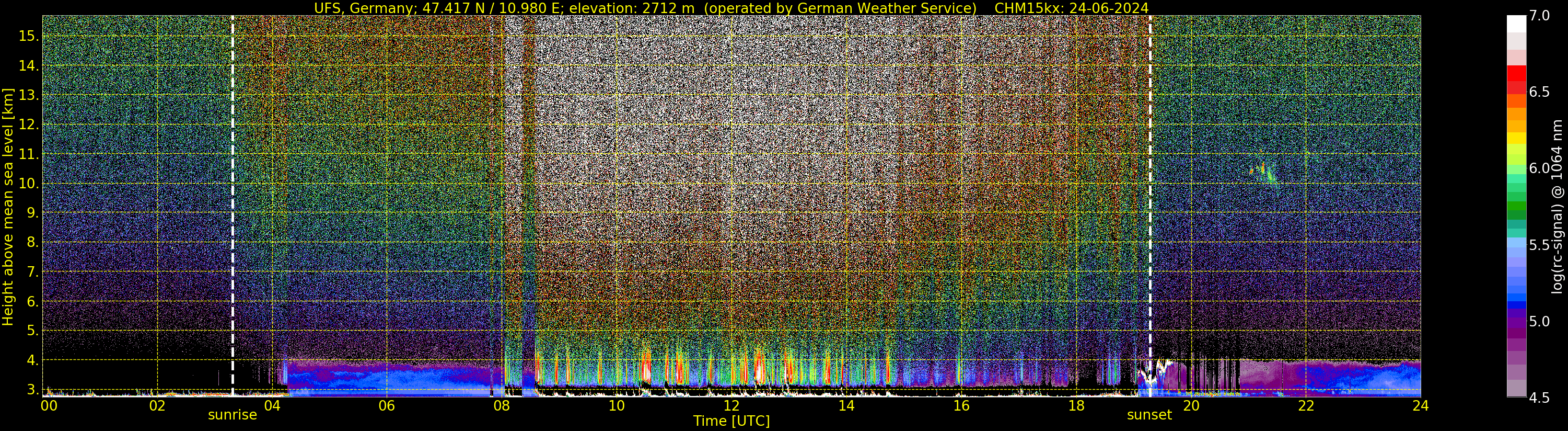Click the "24" time axis tick label
The image size is (1568, 431).
[x=1421, y=405]
